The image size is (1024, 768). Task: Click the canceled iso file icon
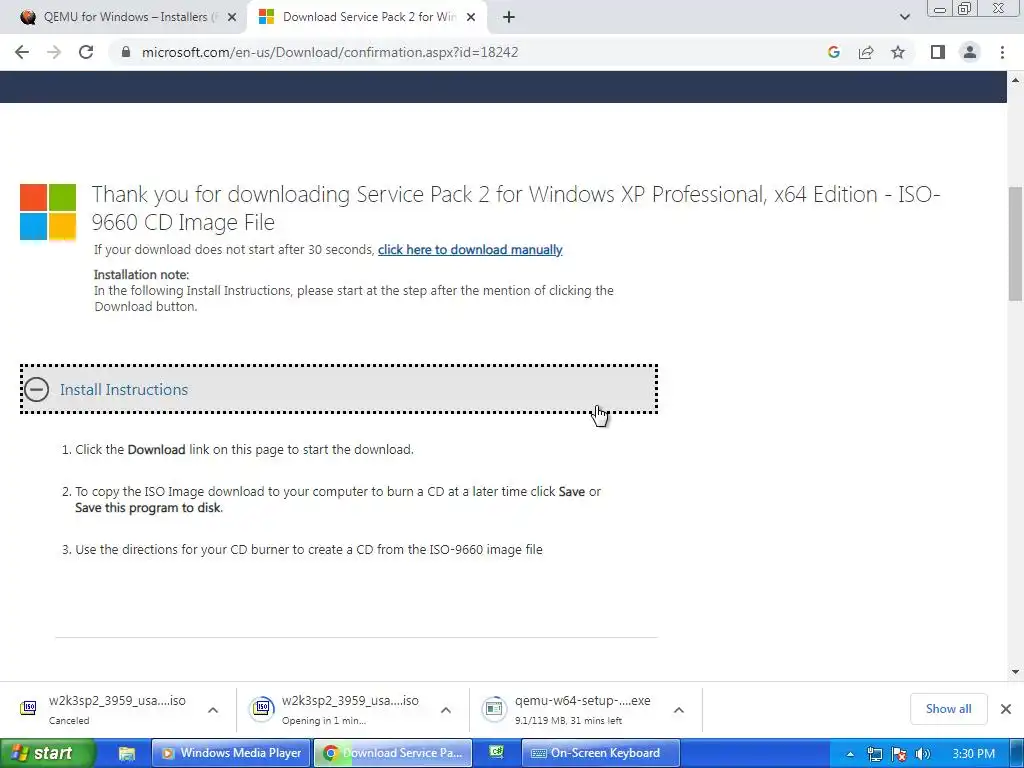click(28, 708)
